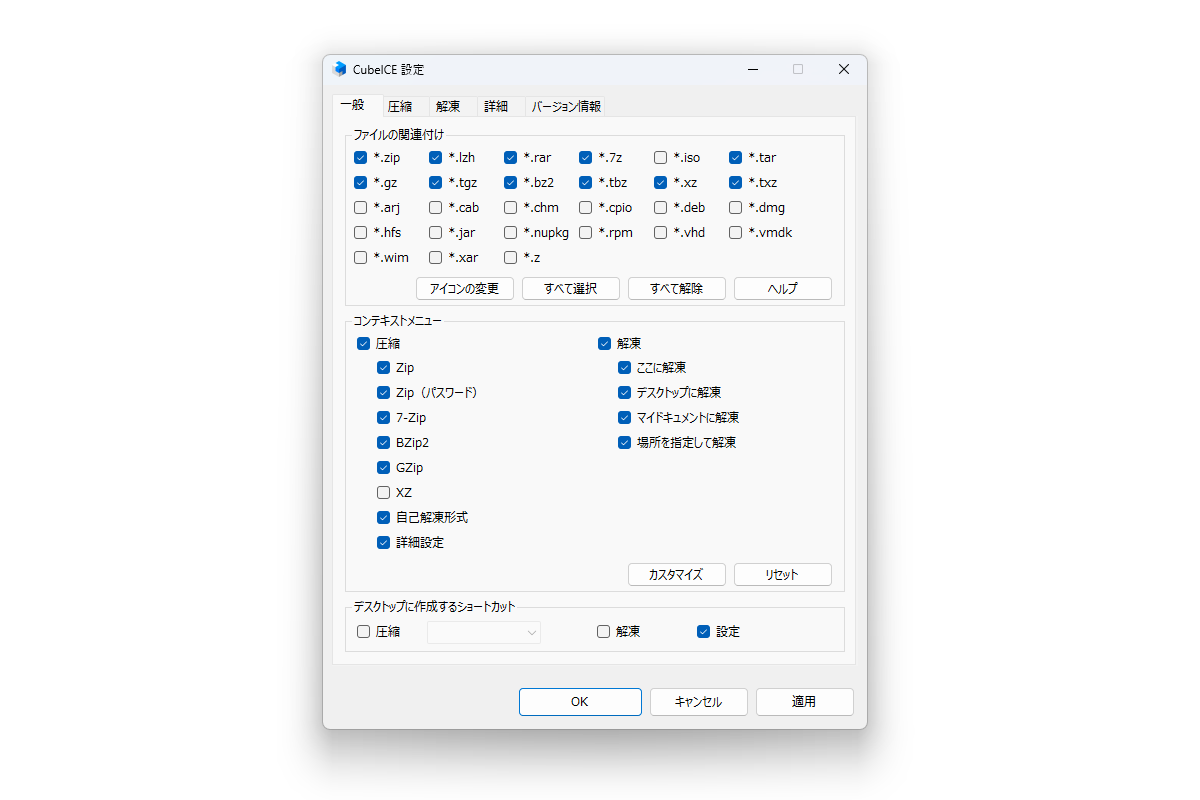Image resolution: width=1200 pixels, height=800 pixels.
Task: Uncheck the *.bz2 checkbox
Action: [x=510, y=182]
